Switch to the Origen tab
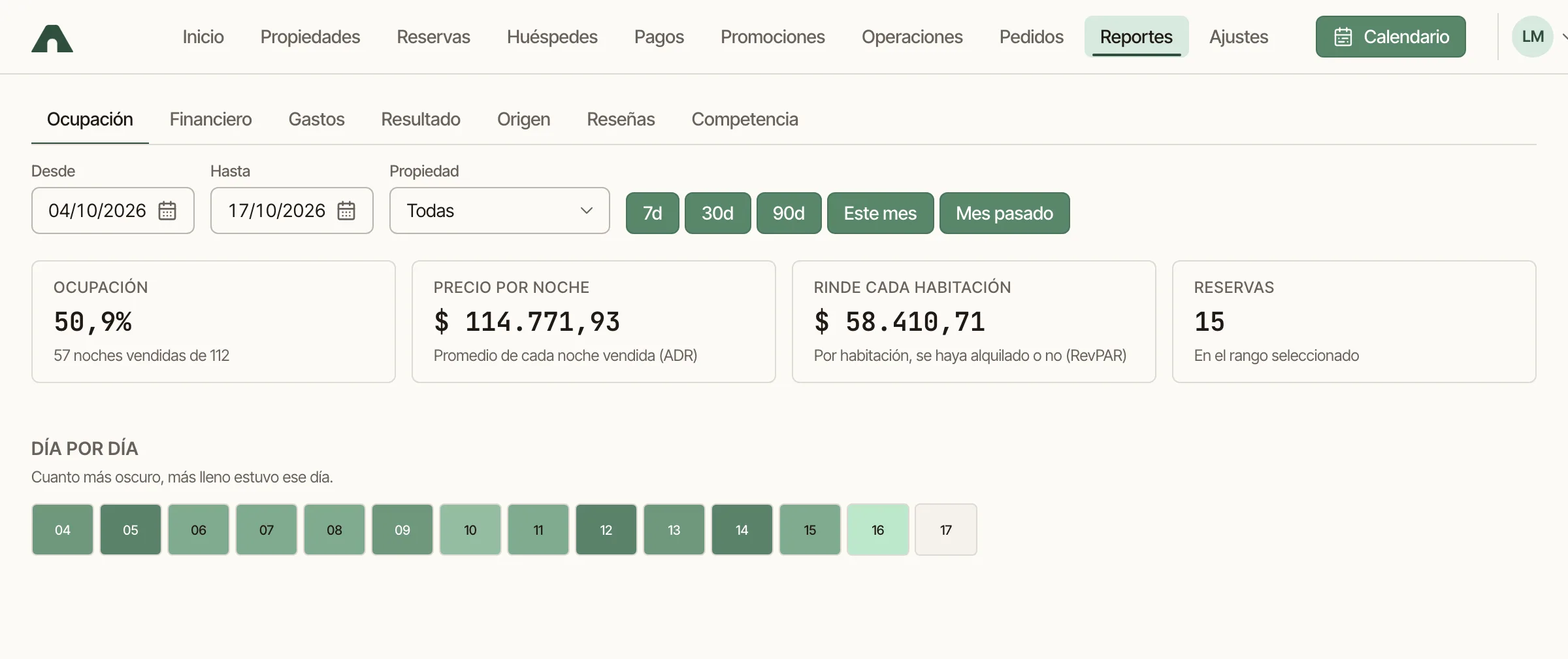 [523, 119]
